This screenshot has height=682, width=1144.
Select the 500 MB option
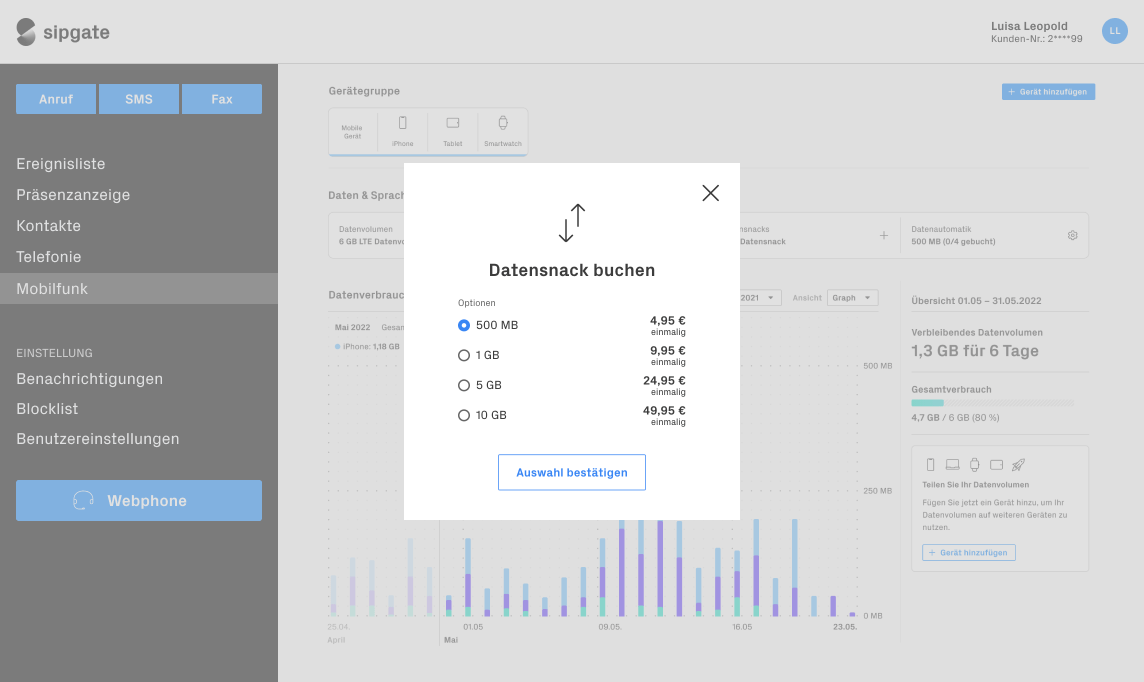(x=488, y=325)
